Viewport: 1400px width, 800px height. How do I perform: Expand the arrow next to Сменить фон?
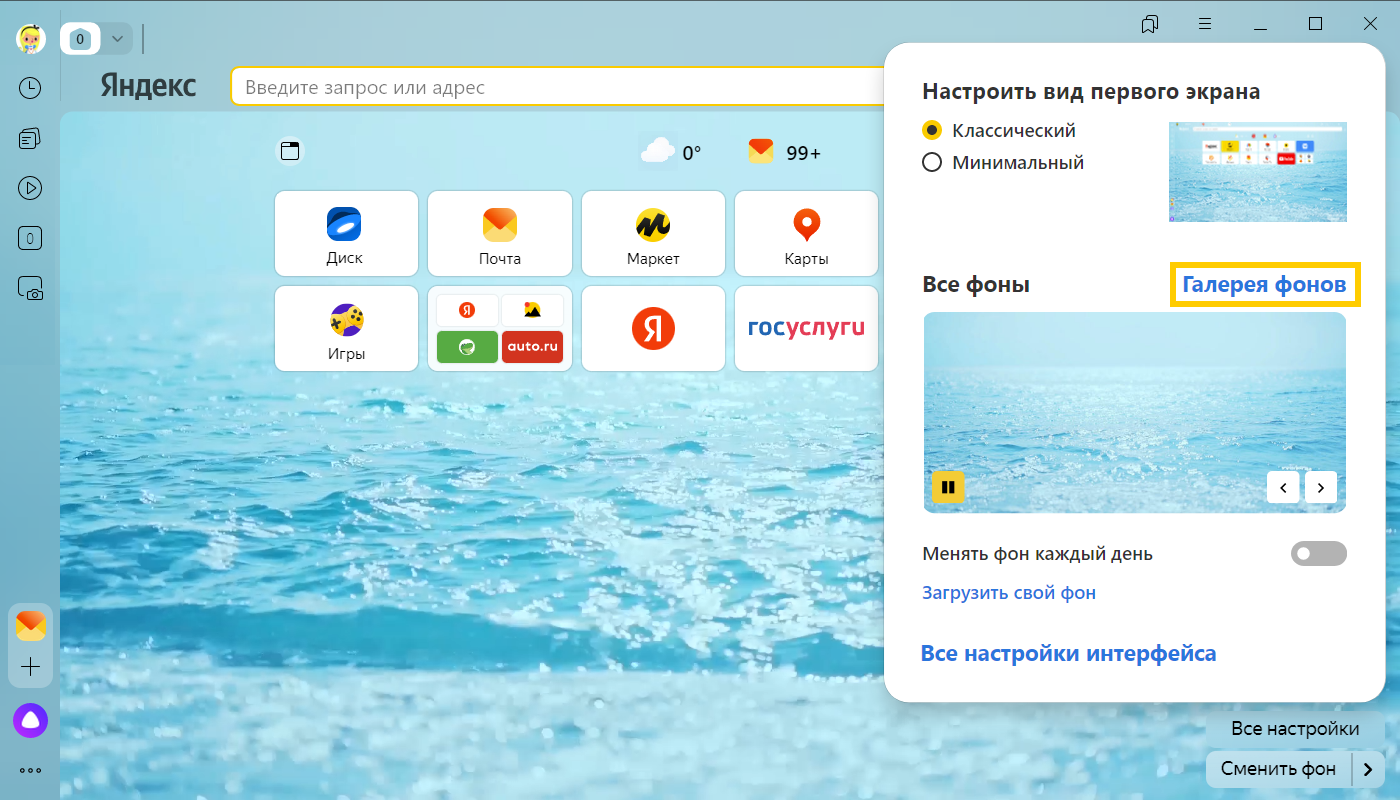point(1368,769)
